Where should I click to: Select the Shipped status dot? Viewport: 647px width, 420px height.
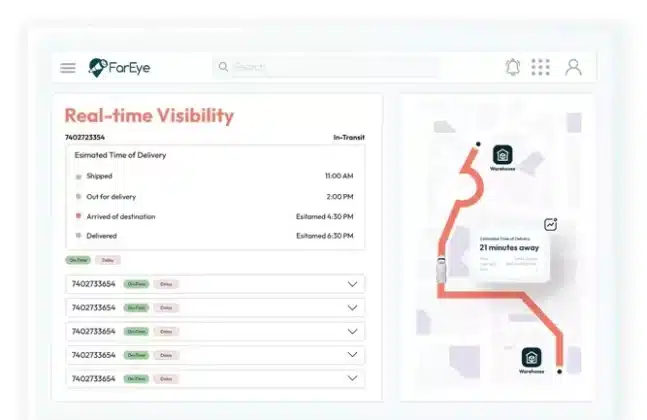pos(78,176)
